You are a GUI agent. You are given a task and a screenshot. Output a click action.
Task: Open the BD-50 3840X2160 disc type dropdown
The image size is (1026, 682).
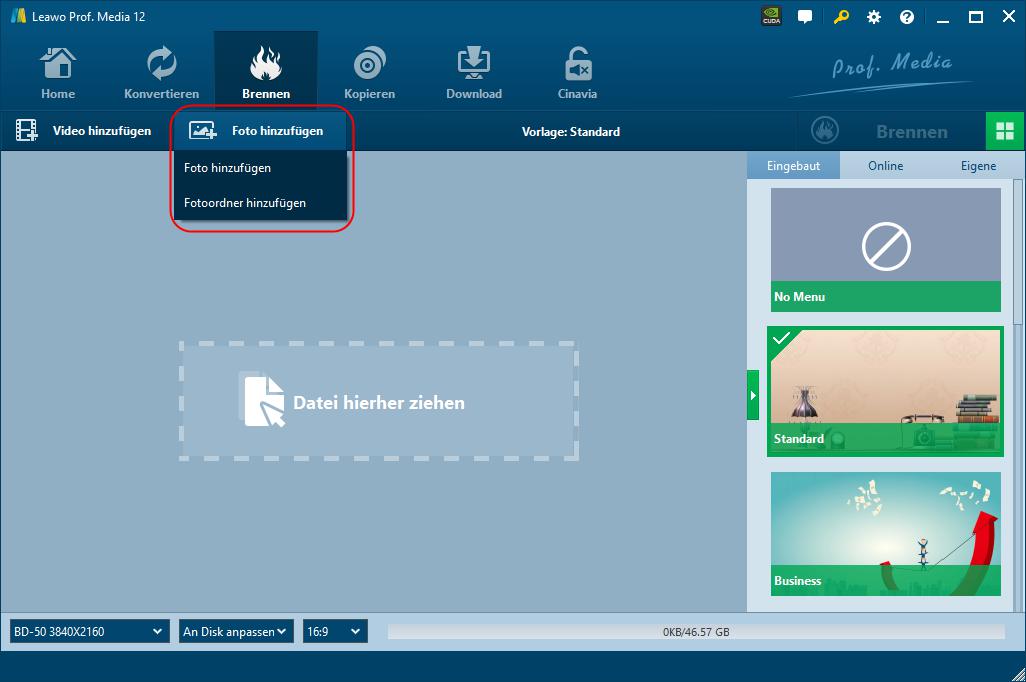pyautogui.click(x=89, y=632)
